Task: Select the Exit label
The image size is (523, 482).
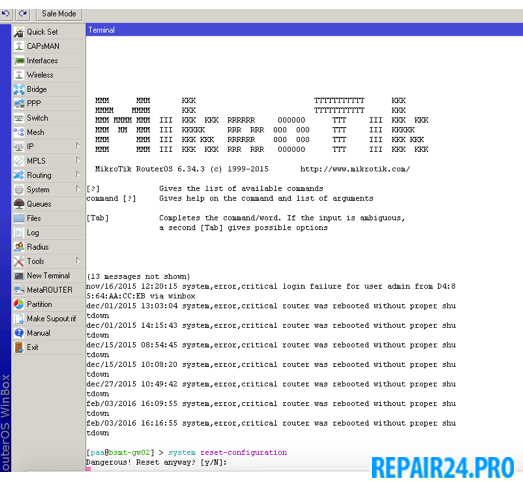Action: click(33, 348)
